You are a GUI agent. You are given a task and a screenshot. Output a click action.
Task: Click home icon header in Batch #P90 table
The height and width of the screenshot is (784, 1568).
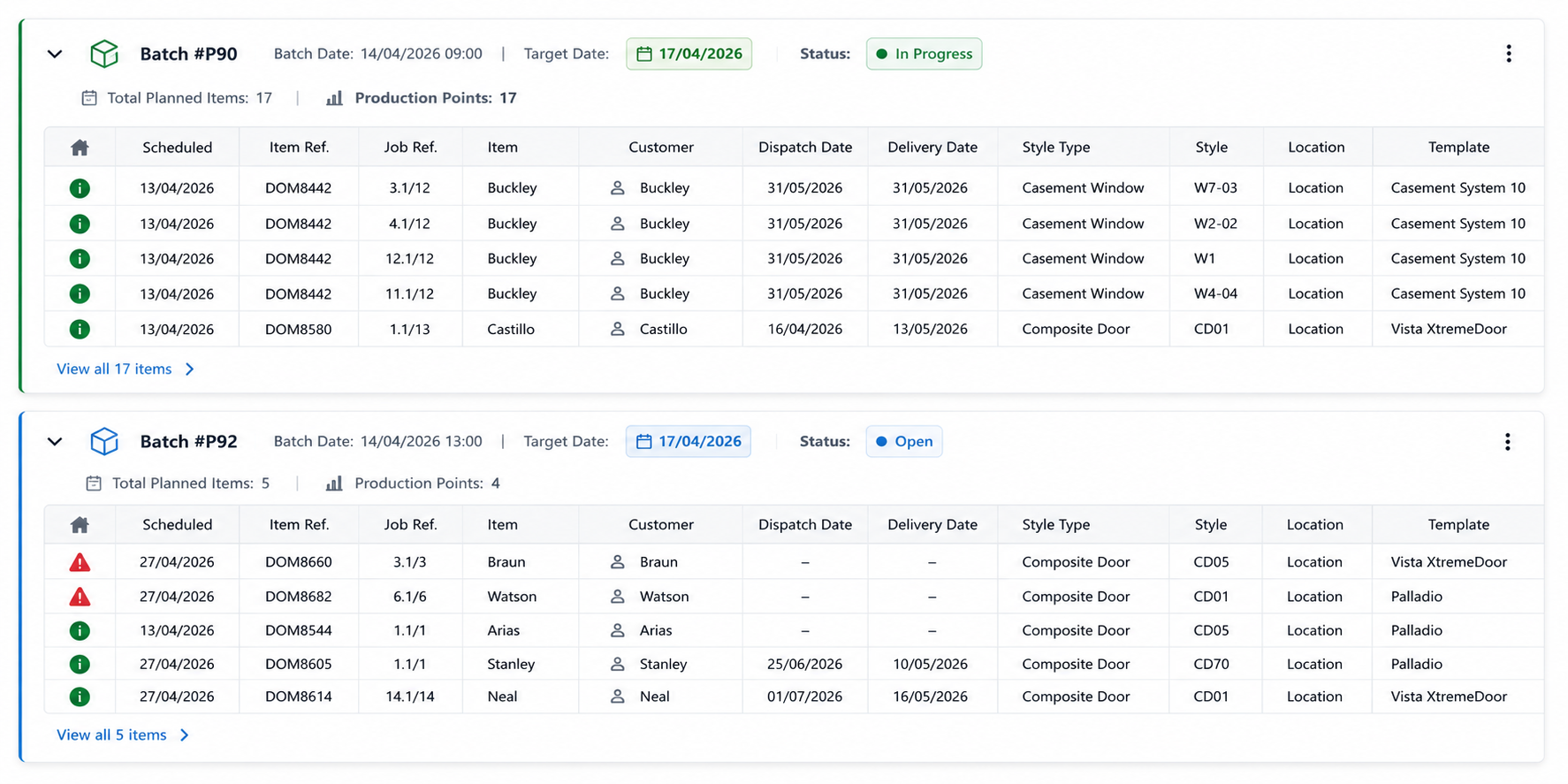(x=80, y=148)
